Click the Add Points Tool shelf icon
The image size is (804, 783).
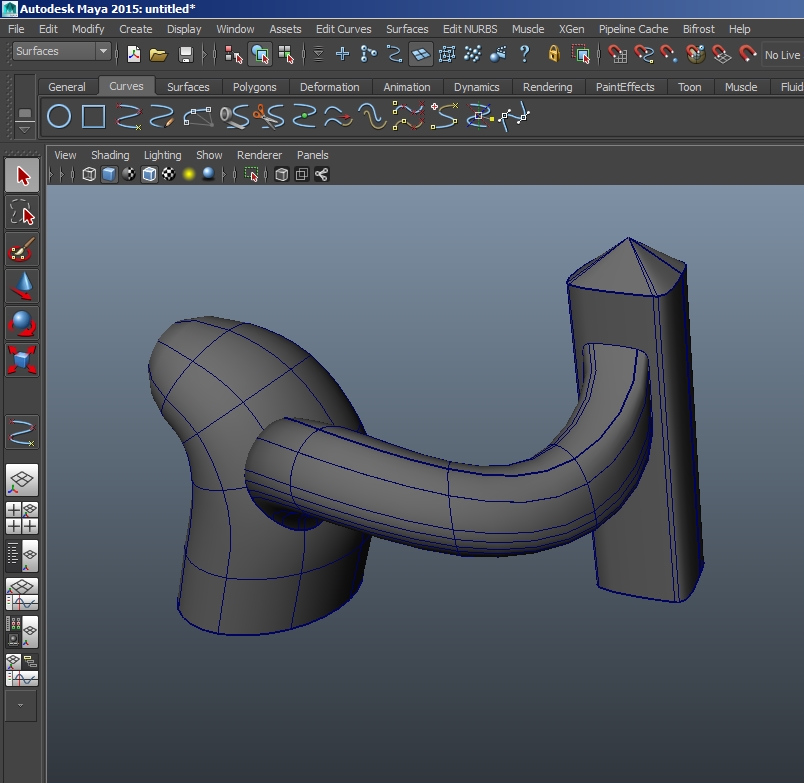(444, 116)
